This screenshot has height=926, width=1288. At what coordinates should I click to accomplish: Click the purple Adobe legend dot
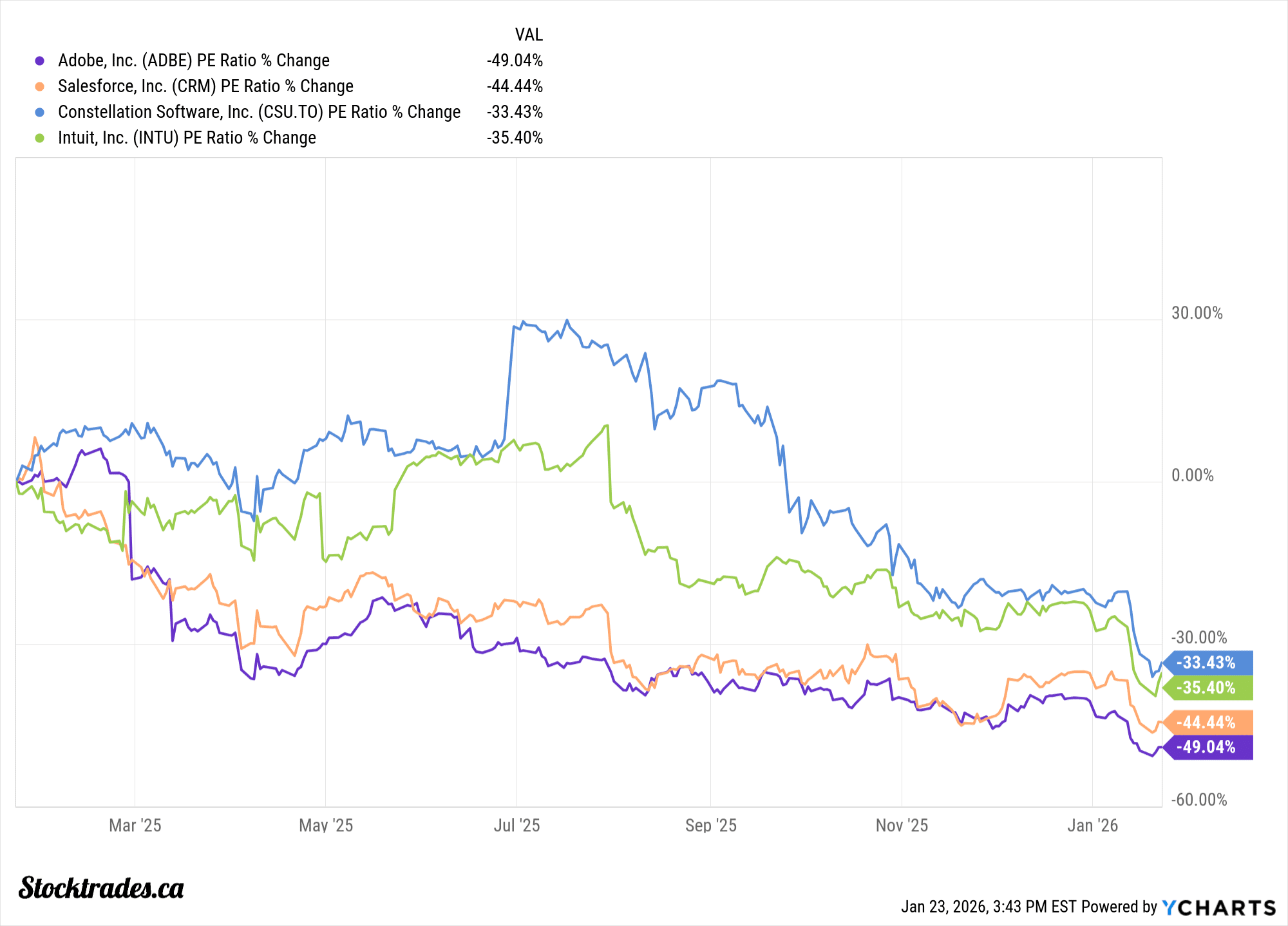(x=40, y=61)
